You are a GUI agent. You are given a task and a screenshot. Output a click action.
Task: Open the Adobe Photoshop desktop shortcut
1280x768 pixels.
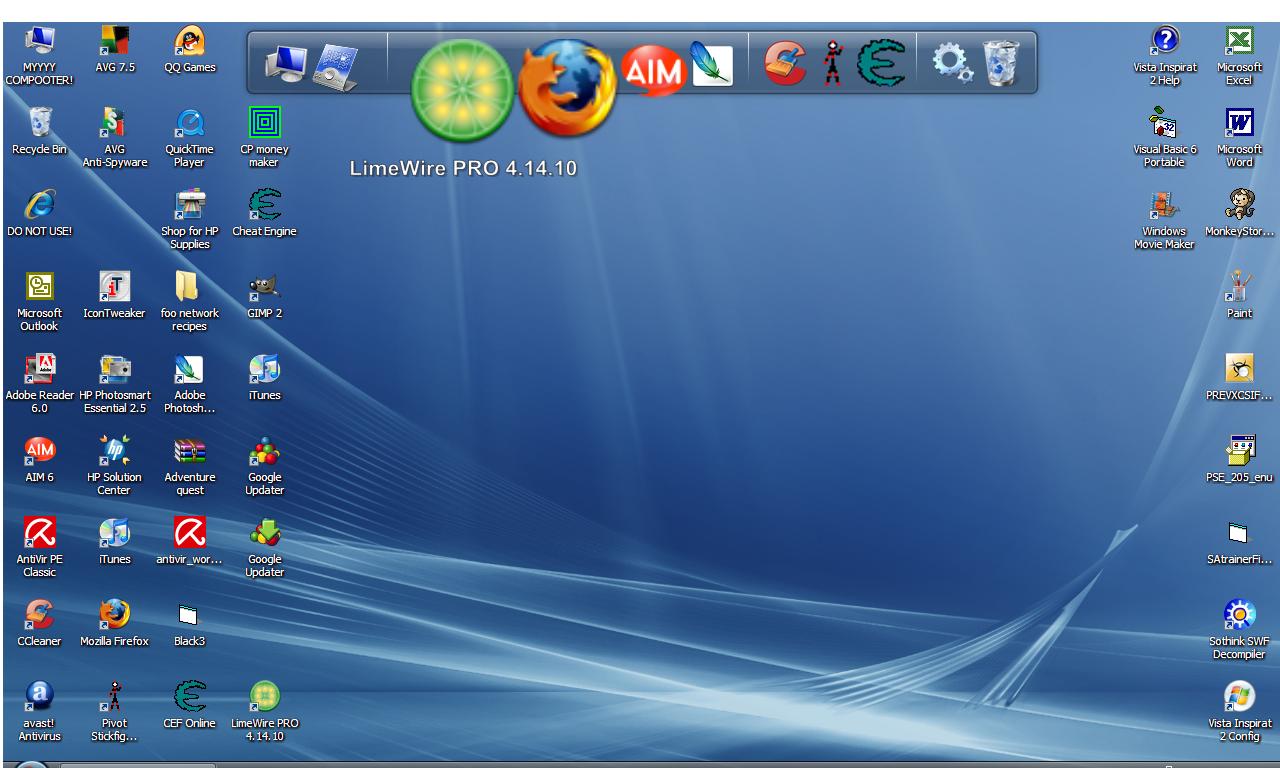coord(189,385)
